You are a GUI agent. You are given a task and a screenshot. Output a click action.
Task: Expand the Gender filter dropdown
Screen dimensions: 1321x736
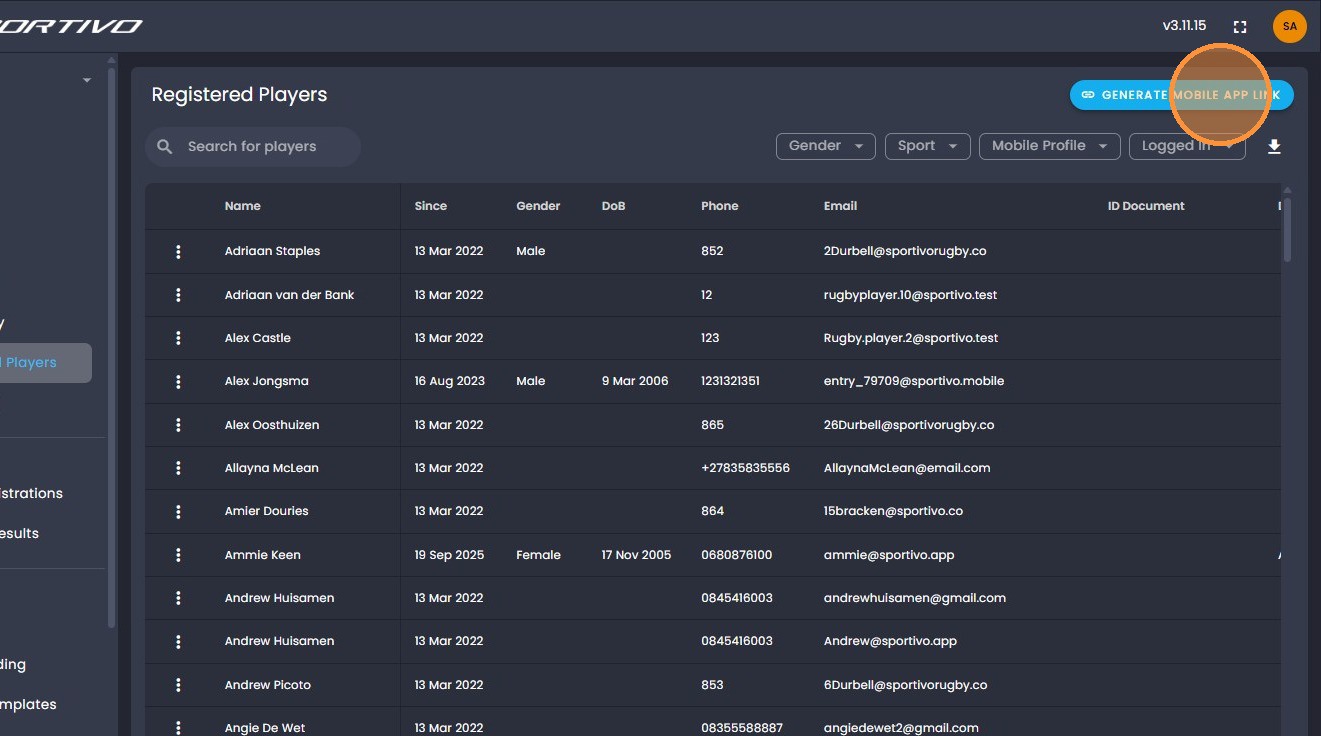point(825,146)
